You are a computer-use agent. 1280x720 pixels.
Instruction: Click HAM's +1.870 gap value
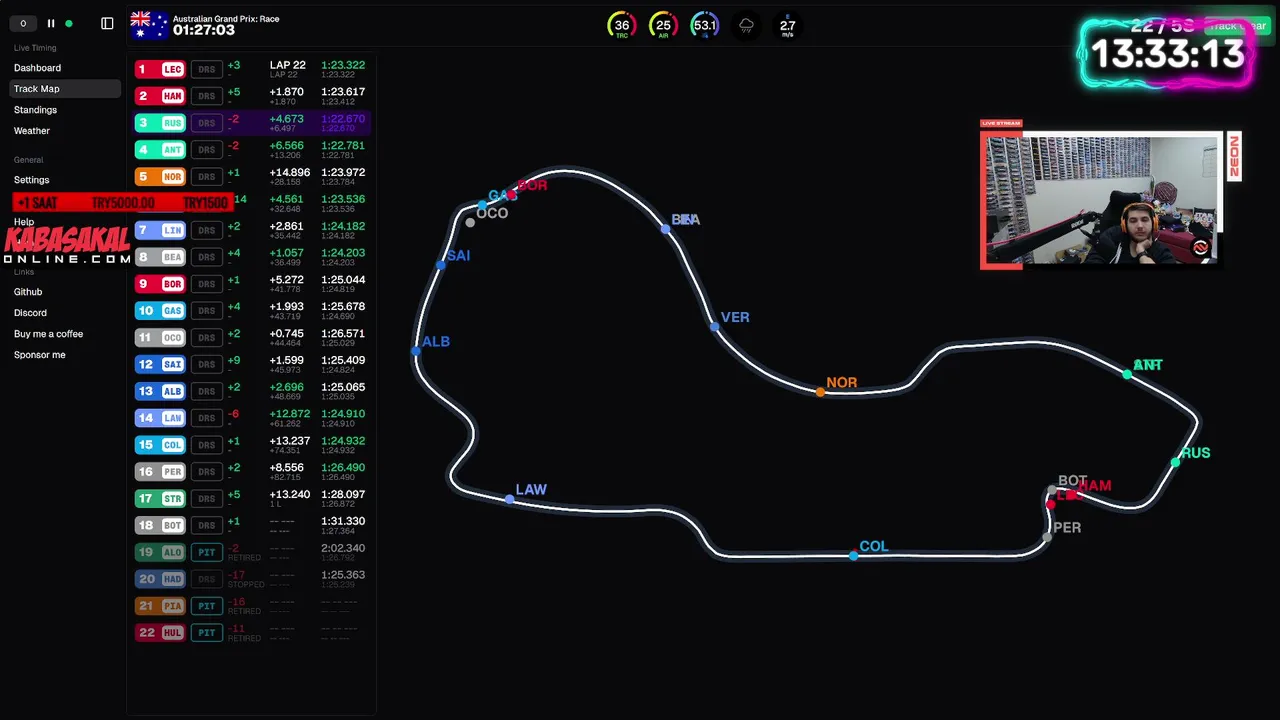[286, 92]
